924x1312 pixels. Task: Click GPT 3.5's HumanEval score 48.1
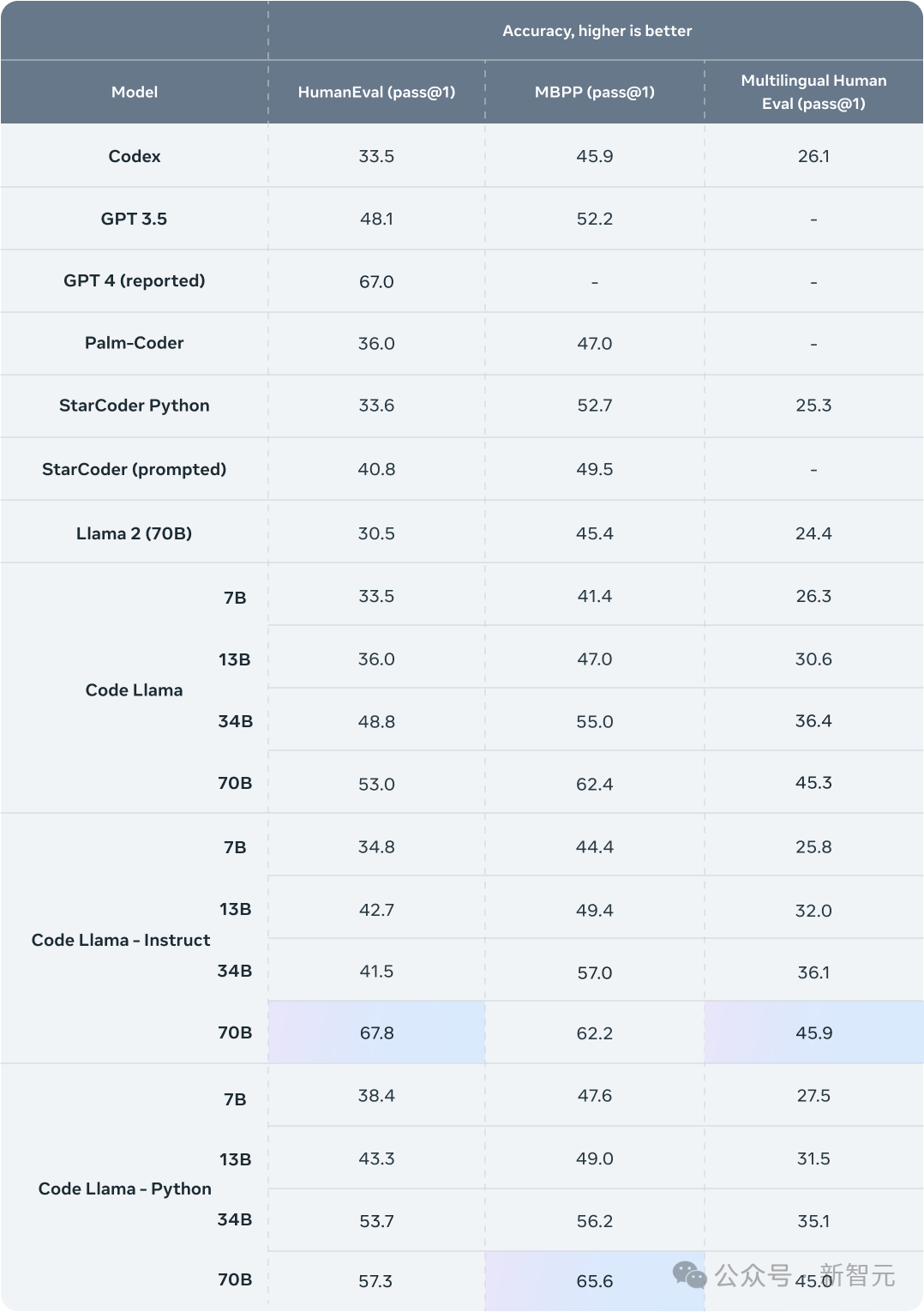(x=376, y=219)
